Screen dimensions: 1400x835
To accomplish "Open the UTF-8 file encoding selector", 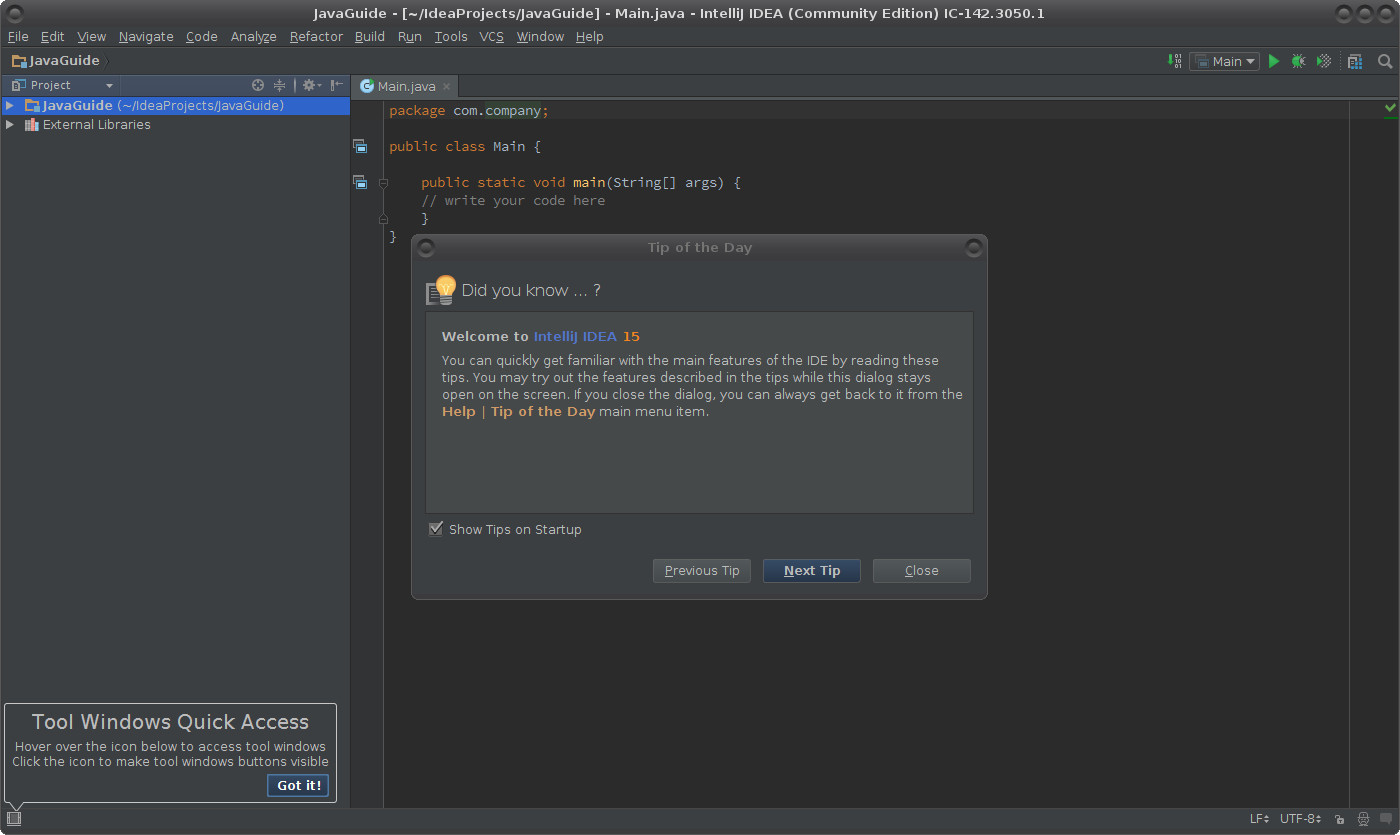I will (1300, 819).
